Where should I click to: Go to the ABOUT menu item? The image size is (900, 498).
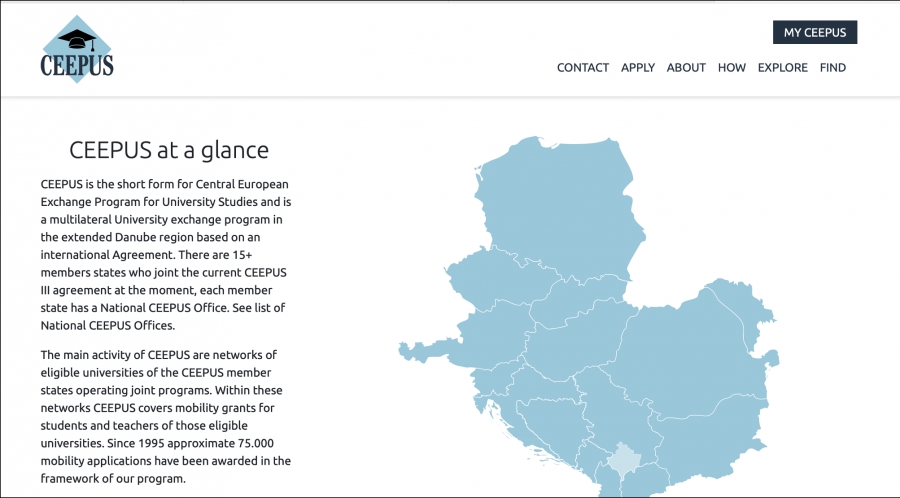pyautogui.click(x=686, y=68)
